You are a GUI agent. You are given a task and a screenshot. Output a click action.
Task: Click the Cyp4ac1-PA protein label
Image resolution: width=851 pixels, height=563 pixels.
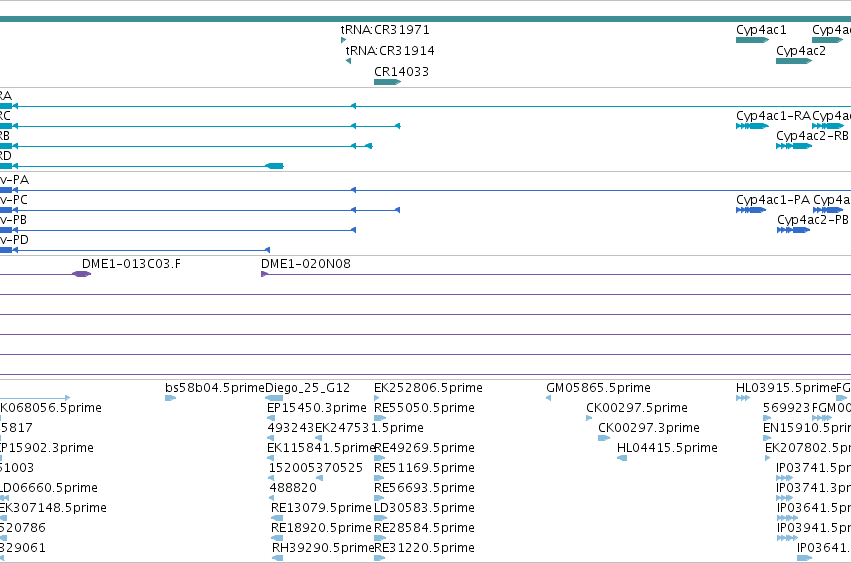point(773,200)
